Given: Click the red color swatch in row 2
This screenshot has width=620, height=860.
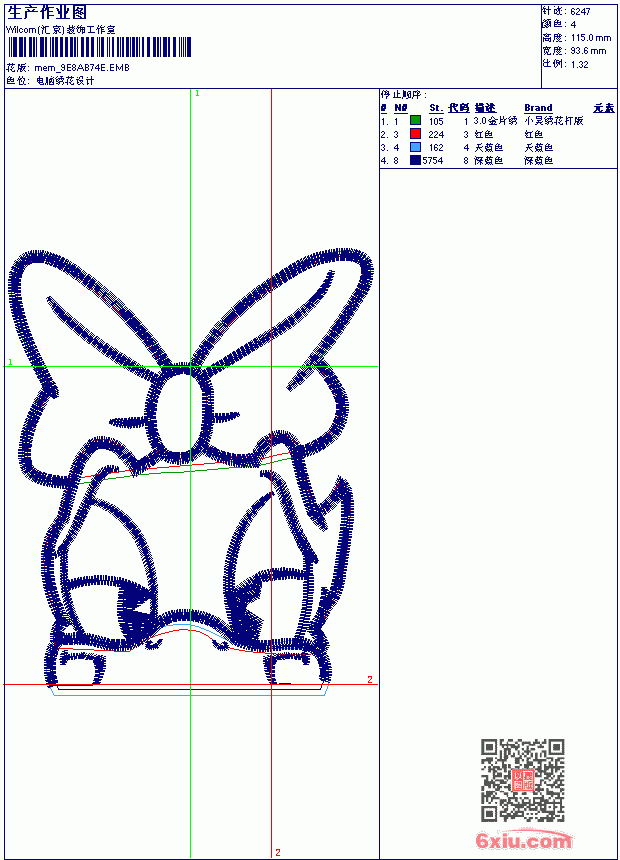Looking at the screenshot, I should (415, 134).
